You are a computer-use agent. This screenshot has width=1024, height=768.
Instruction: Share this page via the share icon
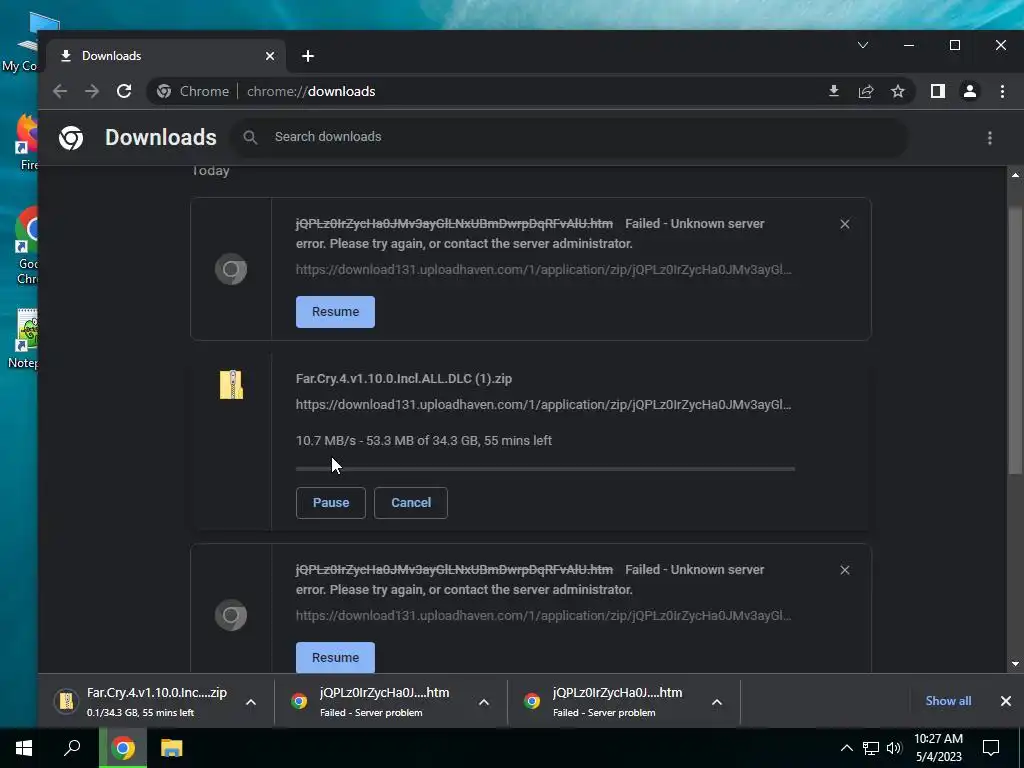point(866,91)
